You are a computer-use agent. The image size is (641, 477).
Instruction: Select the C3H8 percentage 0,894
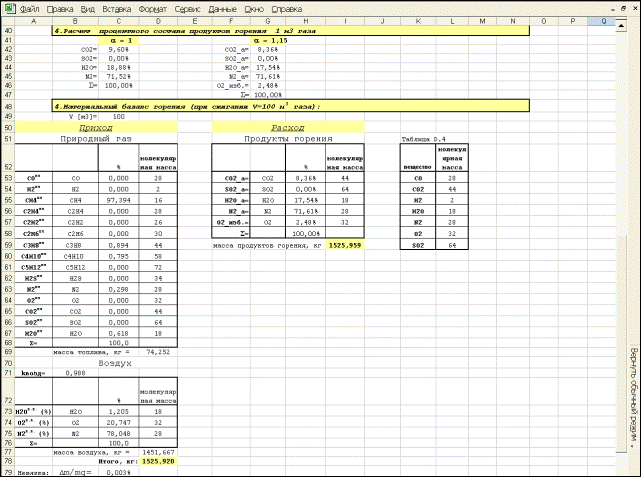tap(119, 245)
